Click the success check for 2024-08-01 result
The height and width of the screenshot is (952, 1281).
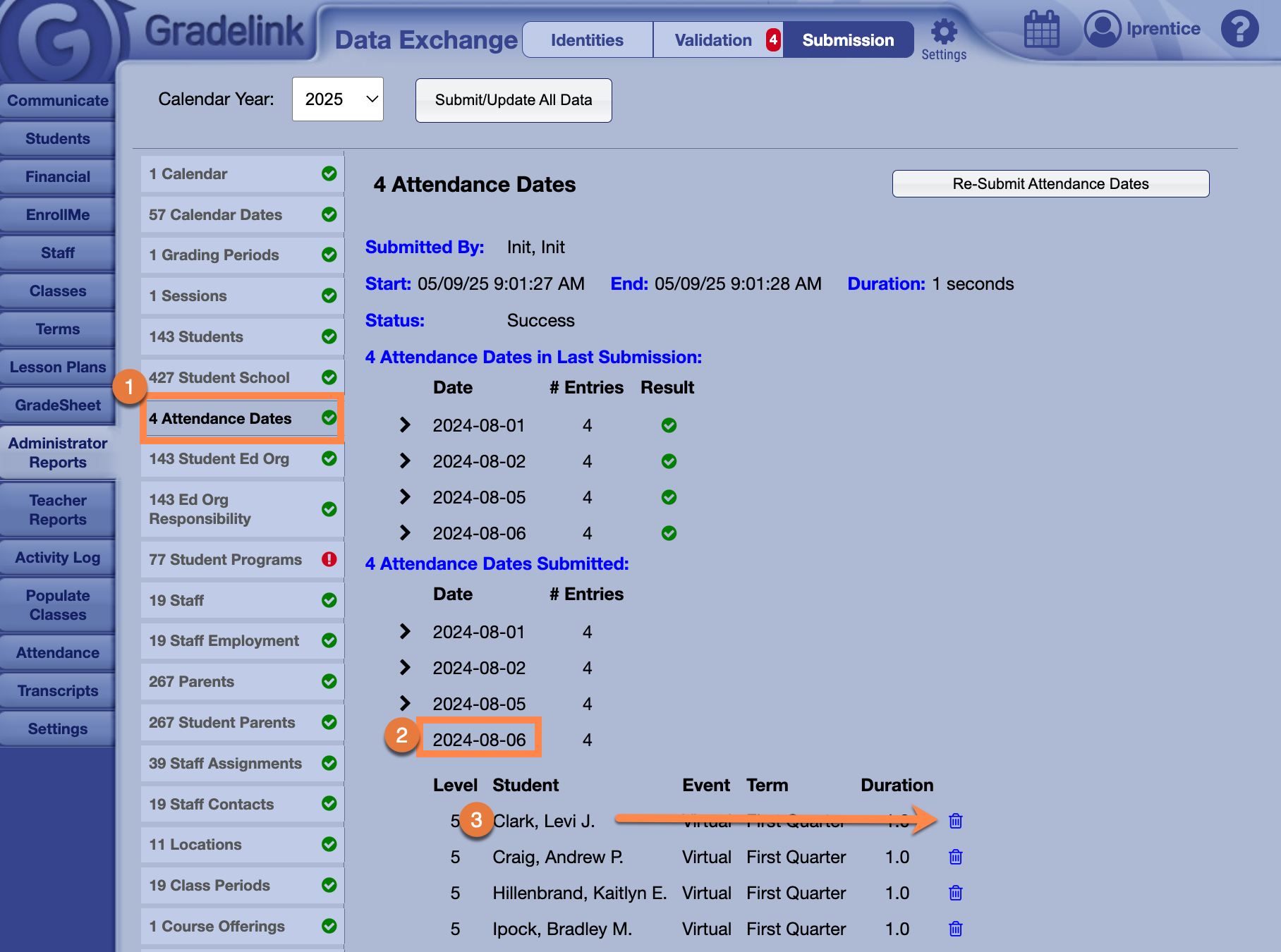click(669, 425)
